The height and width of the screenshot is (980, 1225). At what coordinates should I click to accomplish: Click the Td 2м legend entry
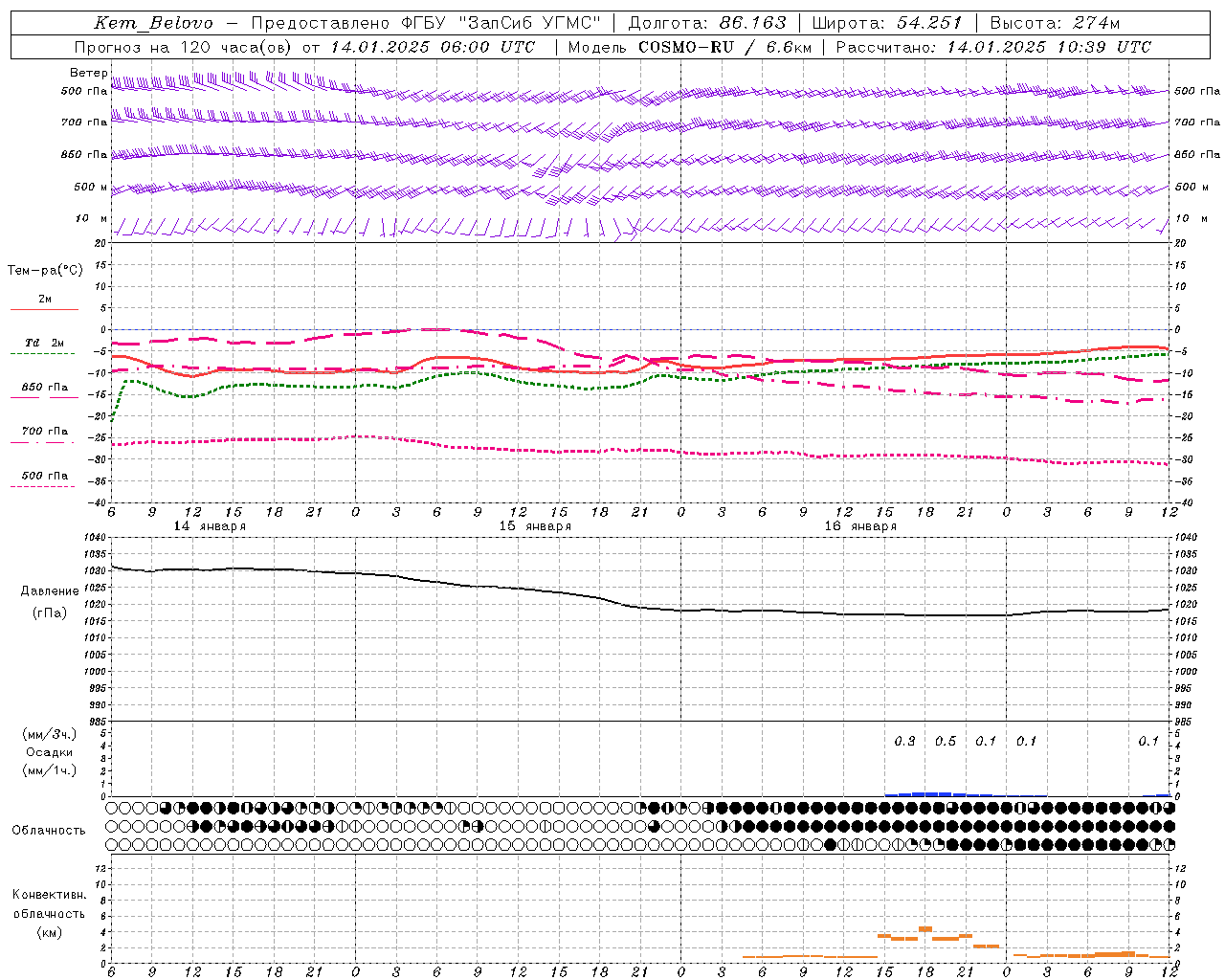(x=44, y=343)
